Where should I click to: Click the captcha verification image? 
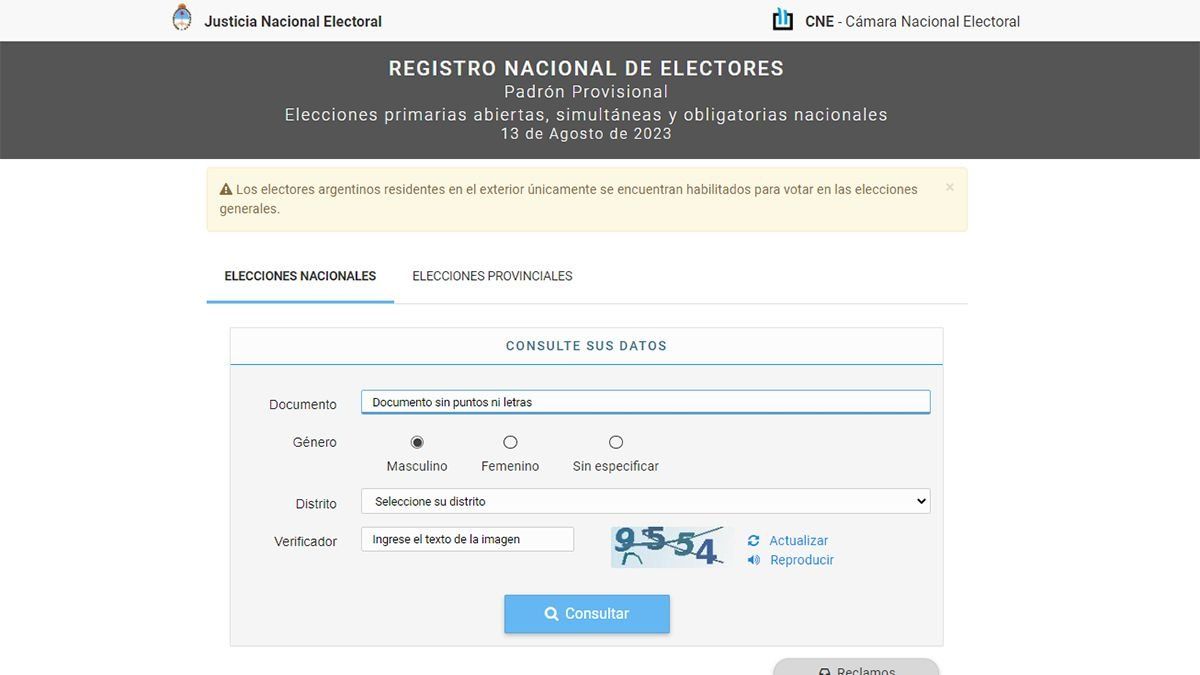(669, 547)
